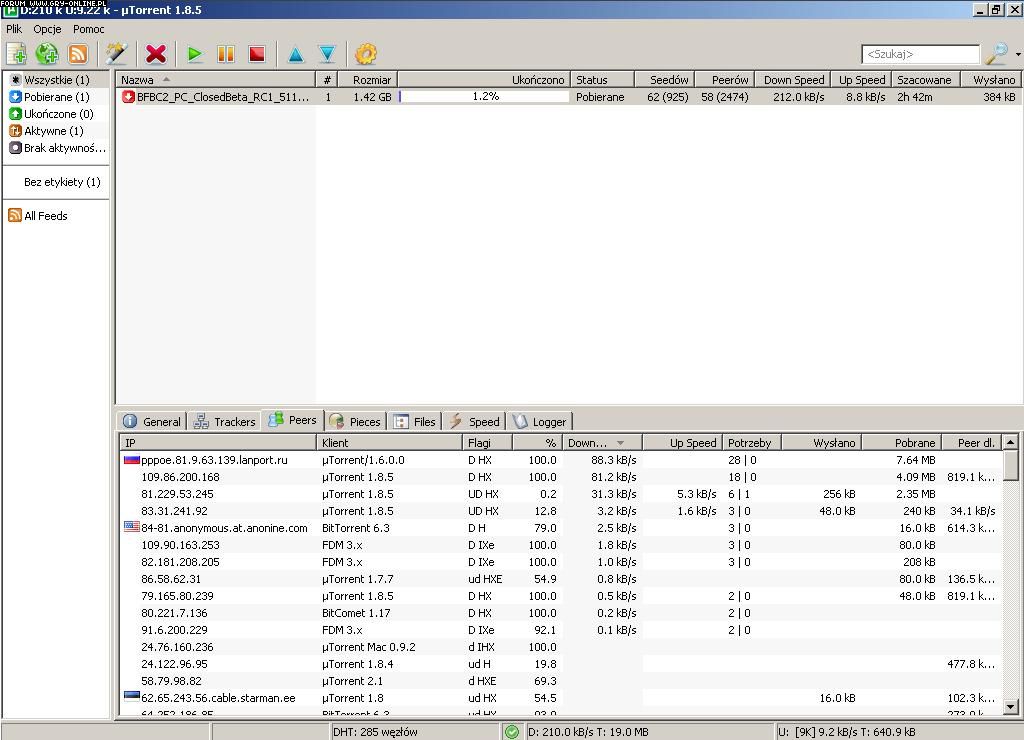Select Brak aktywności category
Screen dimensions: 1024x740
pyautogui.click(x=57, y=148)
